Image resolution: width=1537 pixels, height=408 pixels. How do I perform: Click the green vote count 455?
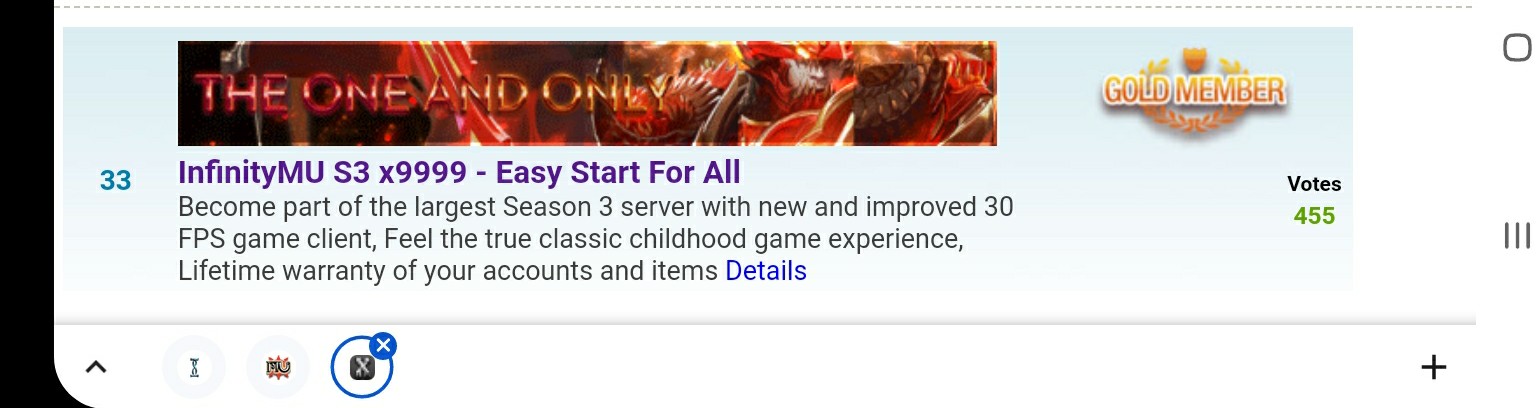coord(1314,215)
